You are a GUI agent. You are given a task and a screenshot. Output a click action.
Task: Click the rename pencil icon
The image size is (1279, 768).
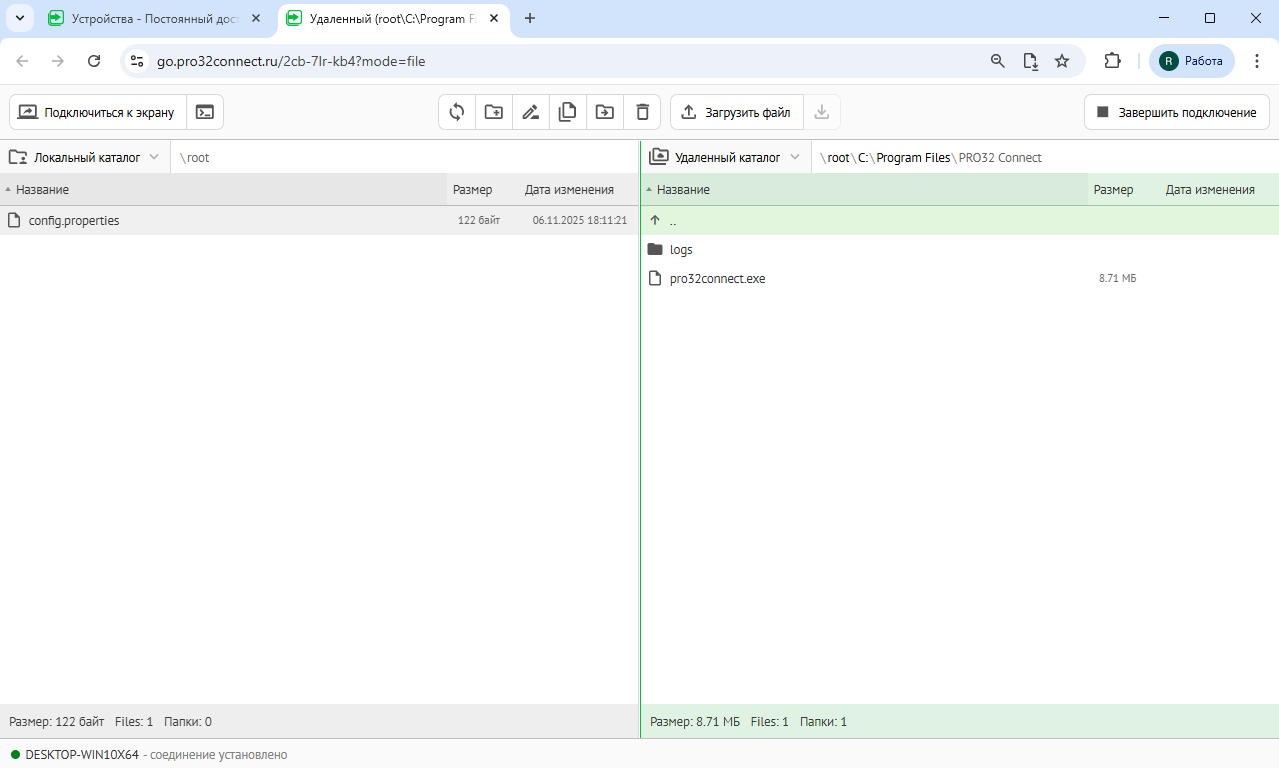pos(531,112)
